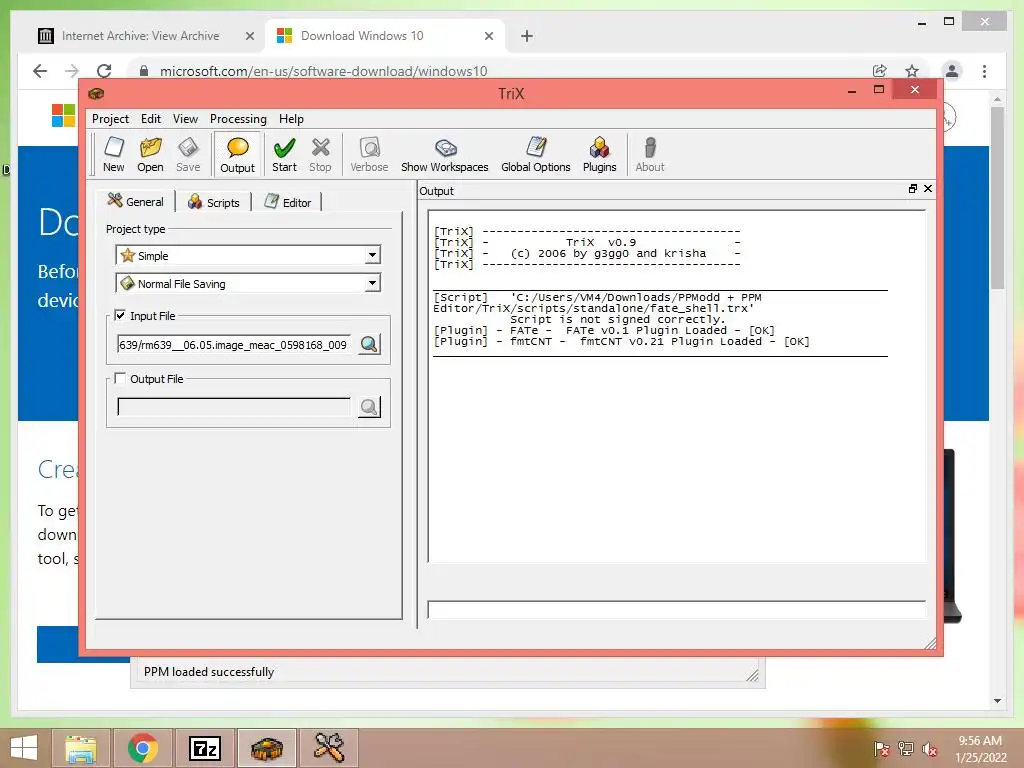
Task: Expand the Normal File Saving dropdown
Action: 372,283
